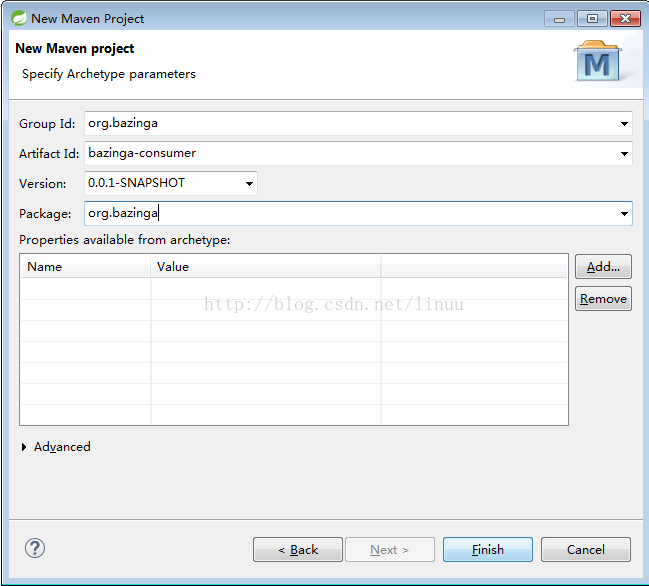The image size is (649, 586).
Task: Maximize the New Maven Project window
Action: tap(592, 19)
